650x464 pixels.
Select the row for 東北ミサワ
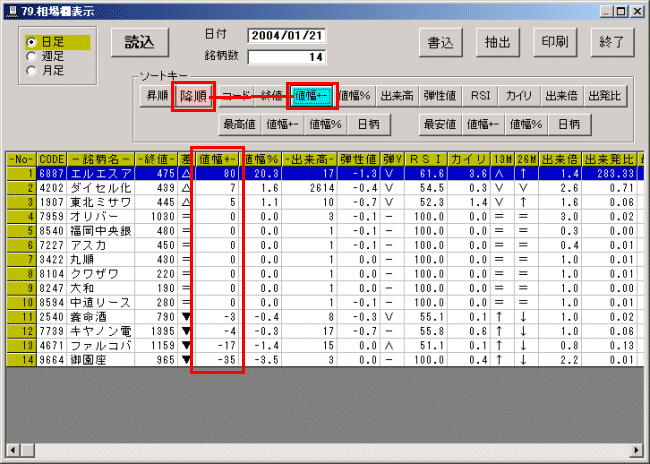pos(325,202)
